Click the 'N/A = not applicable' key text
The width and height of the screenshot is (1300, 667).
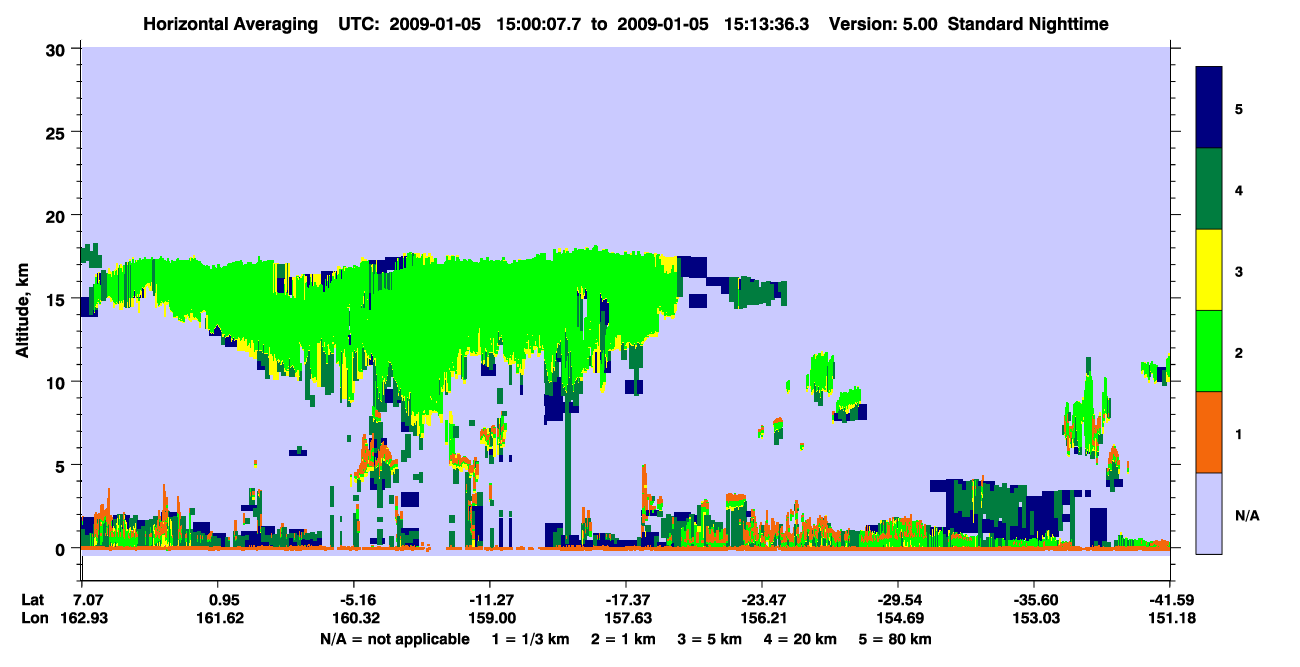pos(395,639)
